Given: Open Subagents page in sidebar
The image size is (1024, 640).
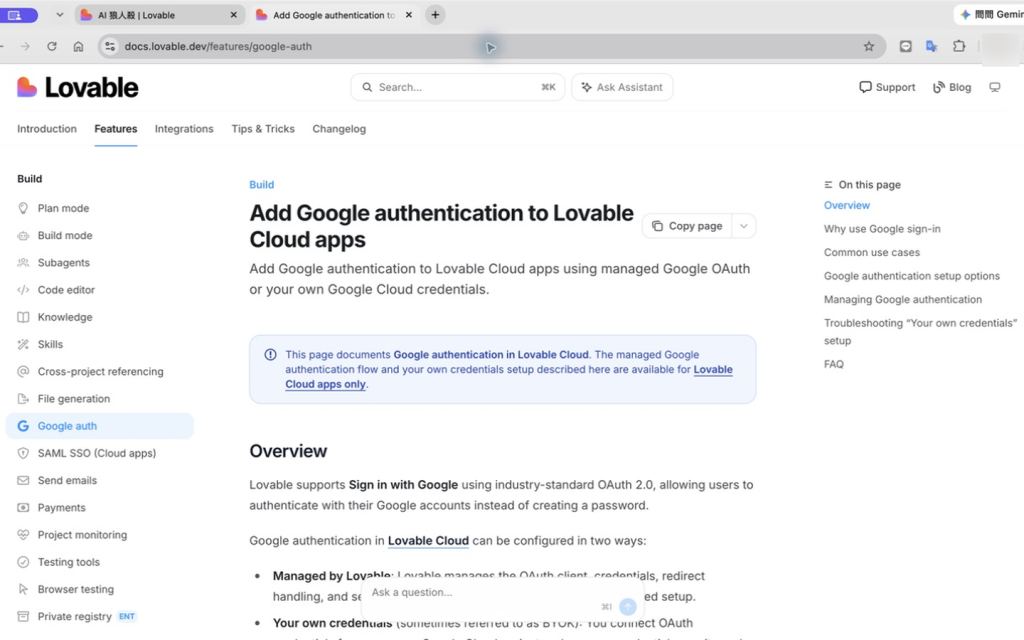Looking at the screenshot, I should [99, 263].
